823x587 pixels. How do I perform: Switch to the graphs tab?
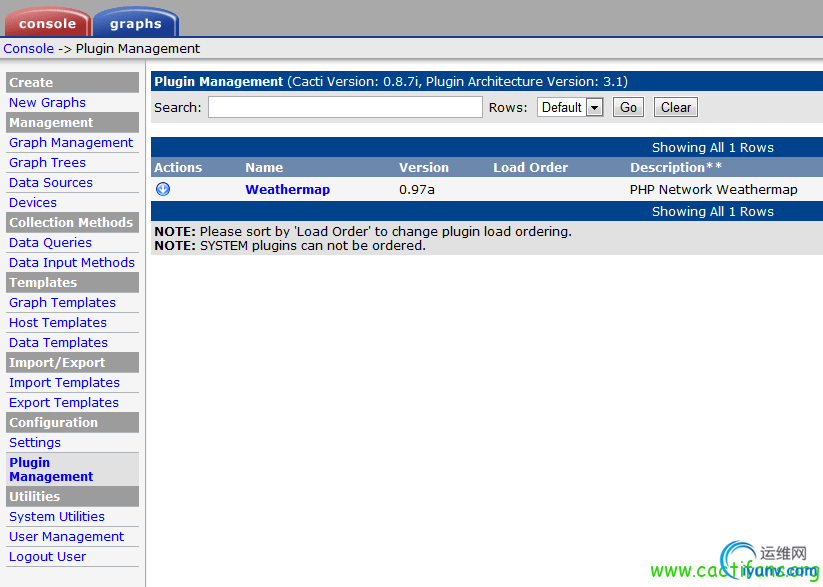pyautogui.click(x=135, y=23)
